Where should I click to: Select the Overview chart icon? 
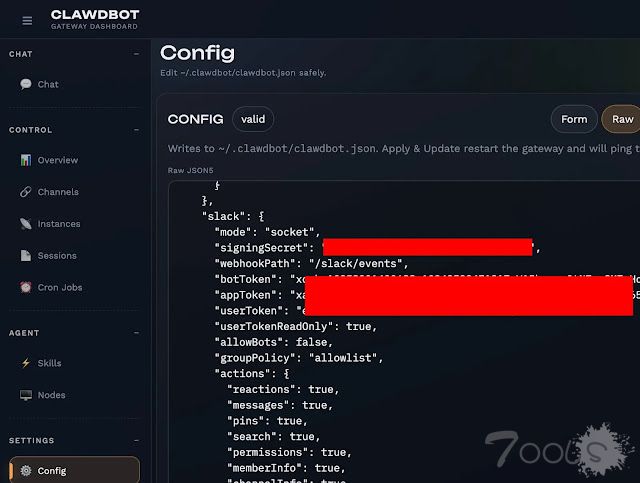point(26,161)
